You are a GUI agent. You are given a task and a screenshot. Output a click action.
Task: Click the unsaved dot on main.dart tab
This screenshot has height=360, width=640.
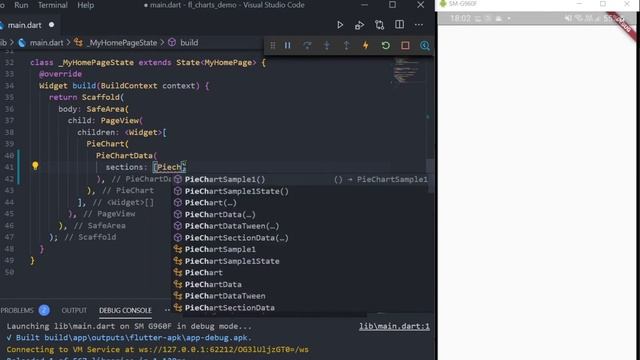tap(51, 24)
